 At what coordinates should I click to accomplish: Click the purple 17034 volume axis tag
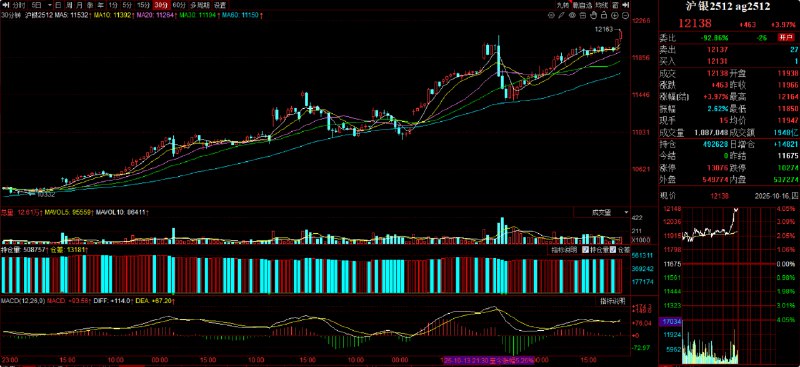pos(670,322)
